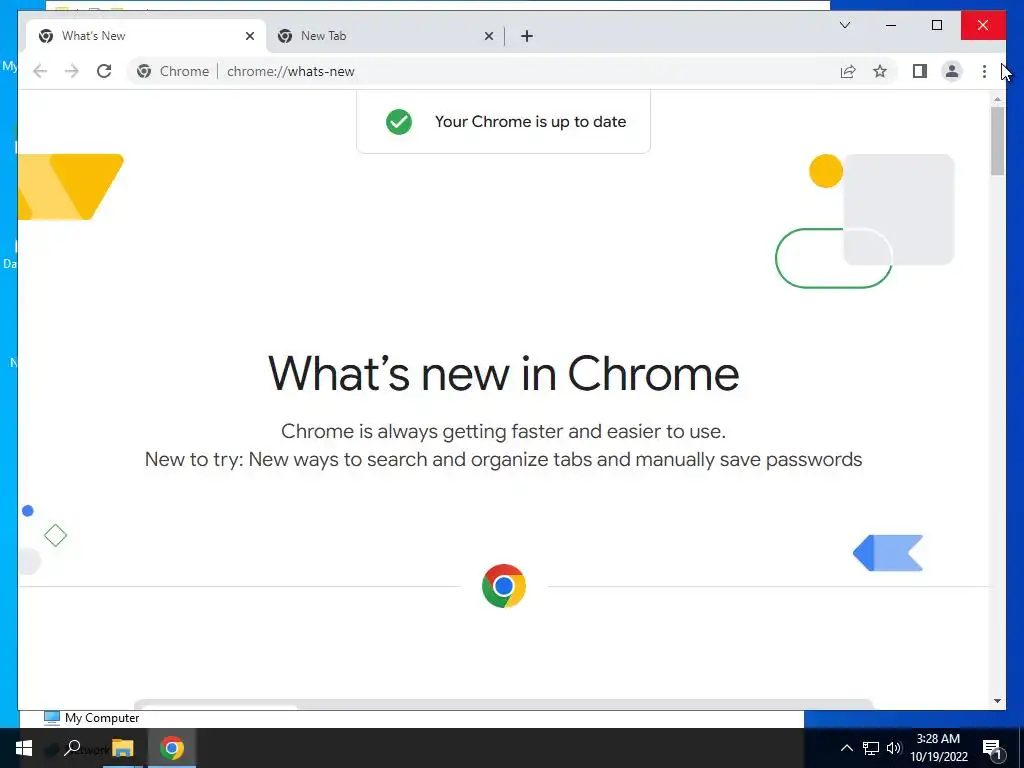
Task: Open File Explorer from the taskbar
Action: point(123,748)
